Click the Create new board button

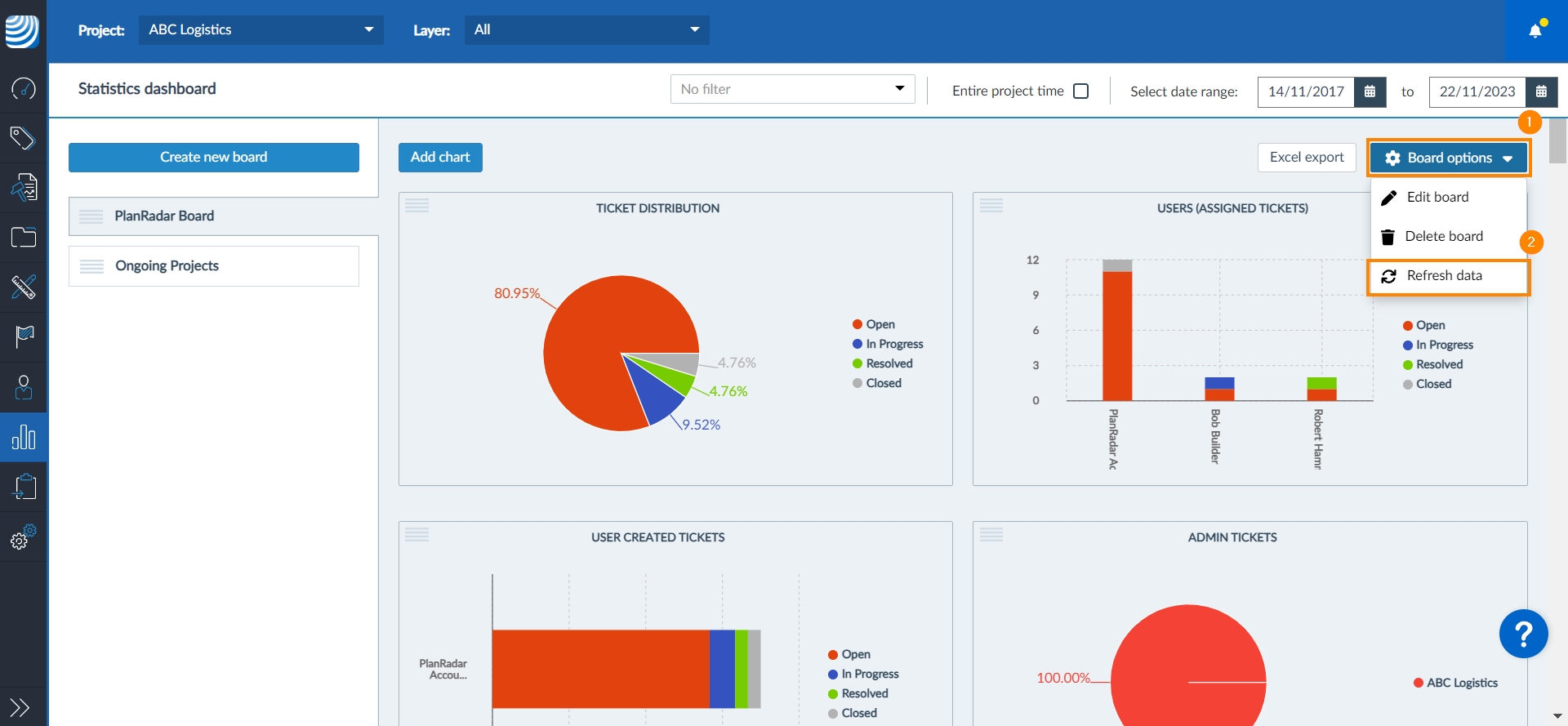[213, 158]
